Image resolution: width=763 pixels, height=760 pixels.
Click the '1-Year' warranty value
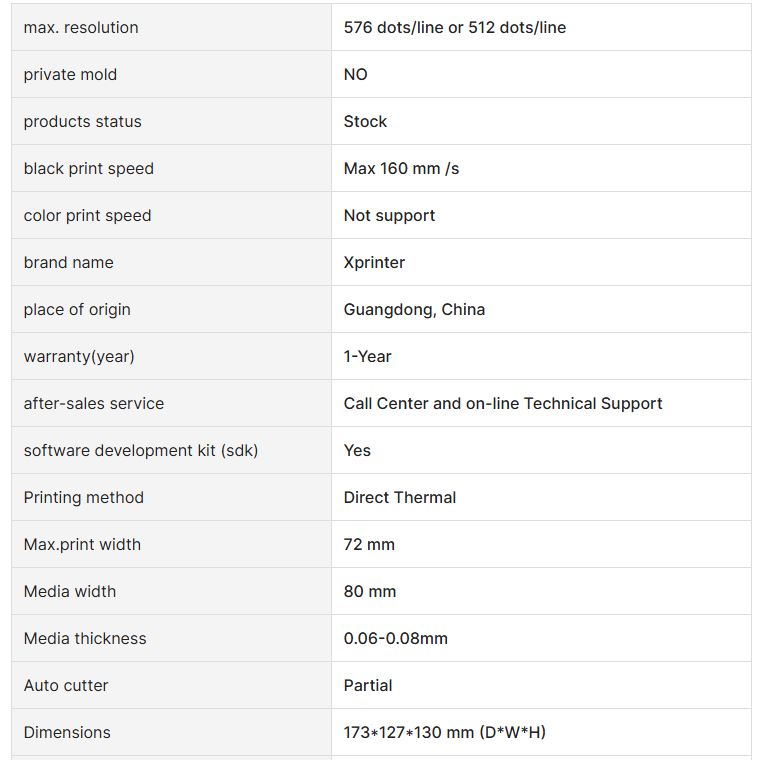click(x=367, y=356)
